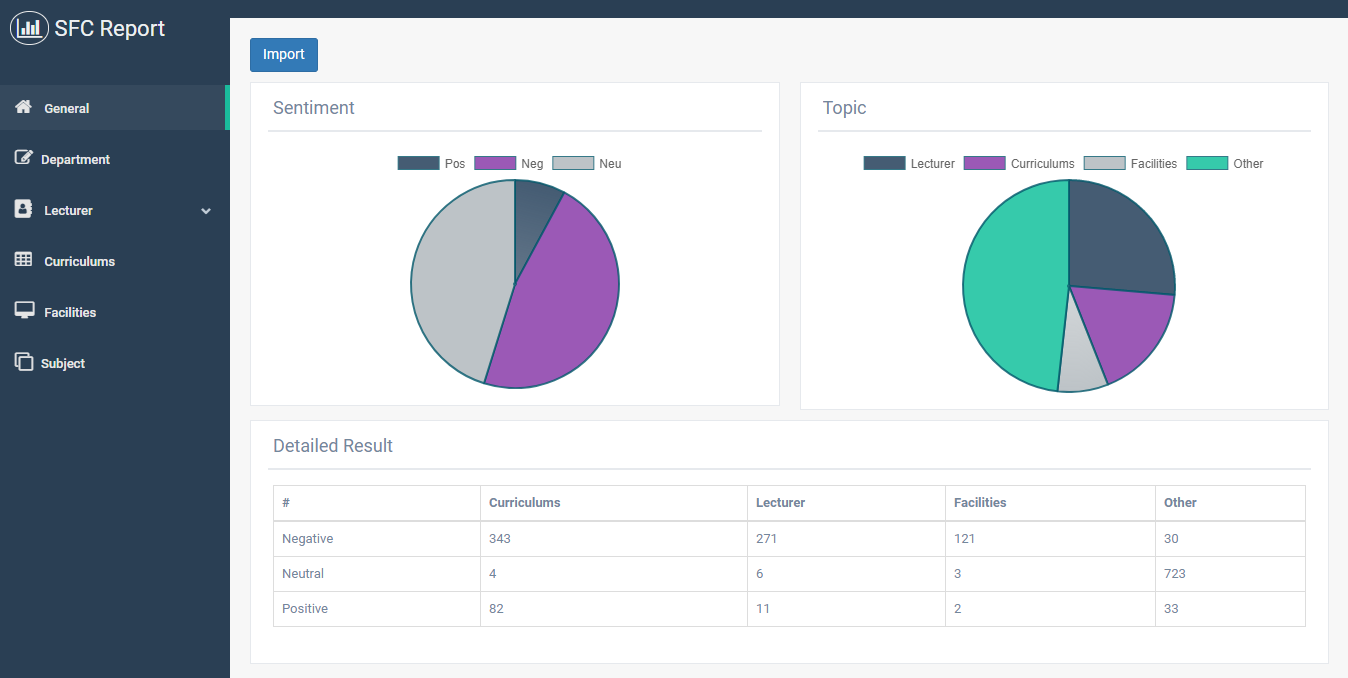
Task: Click the Import button
Action: coord(284,55)
